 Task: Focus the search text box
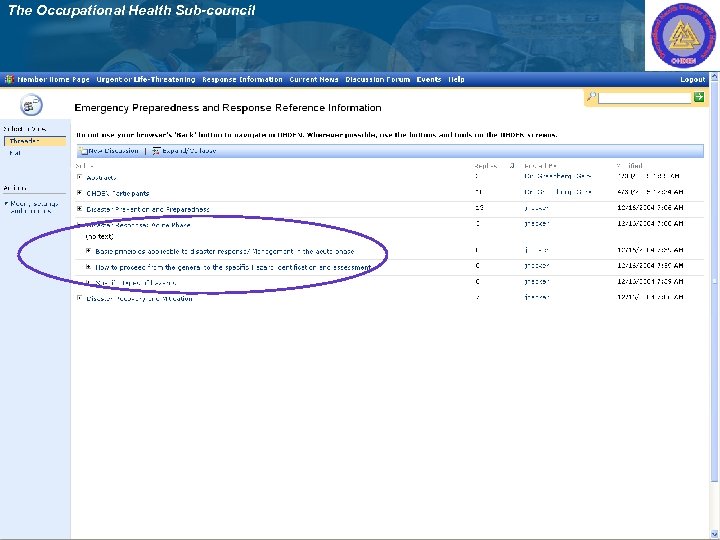point(644,97)
